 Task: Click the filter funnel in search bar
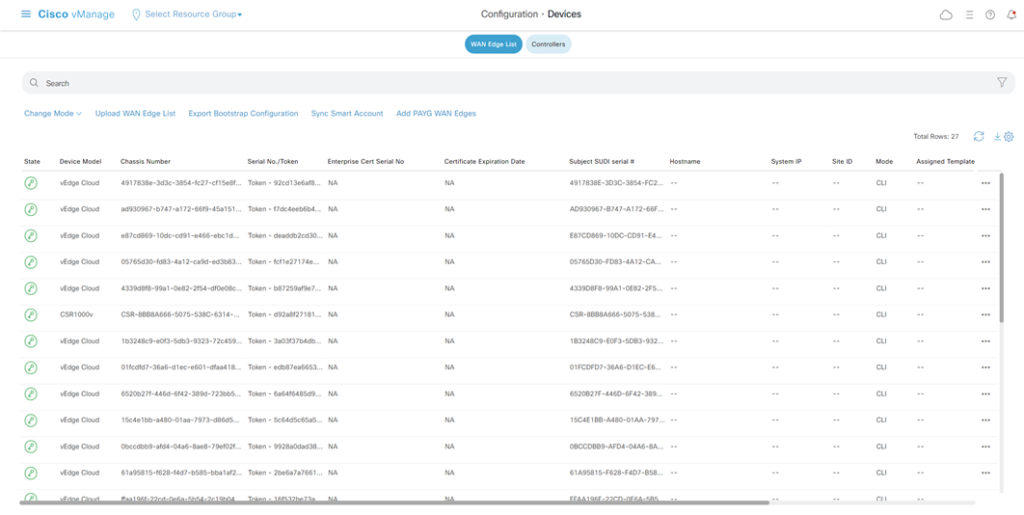point(1001,83)
